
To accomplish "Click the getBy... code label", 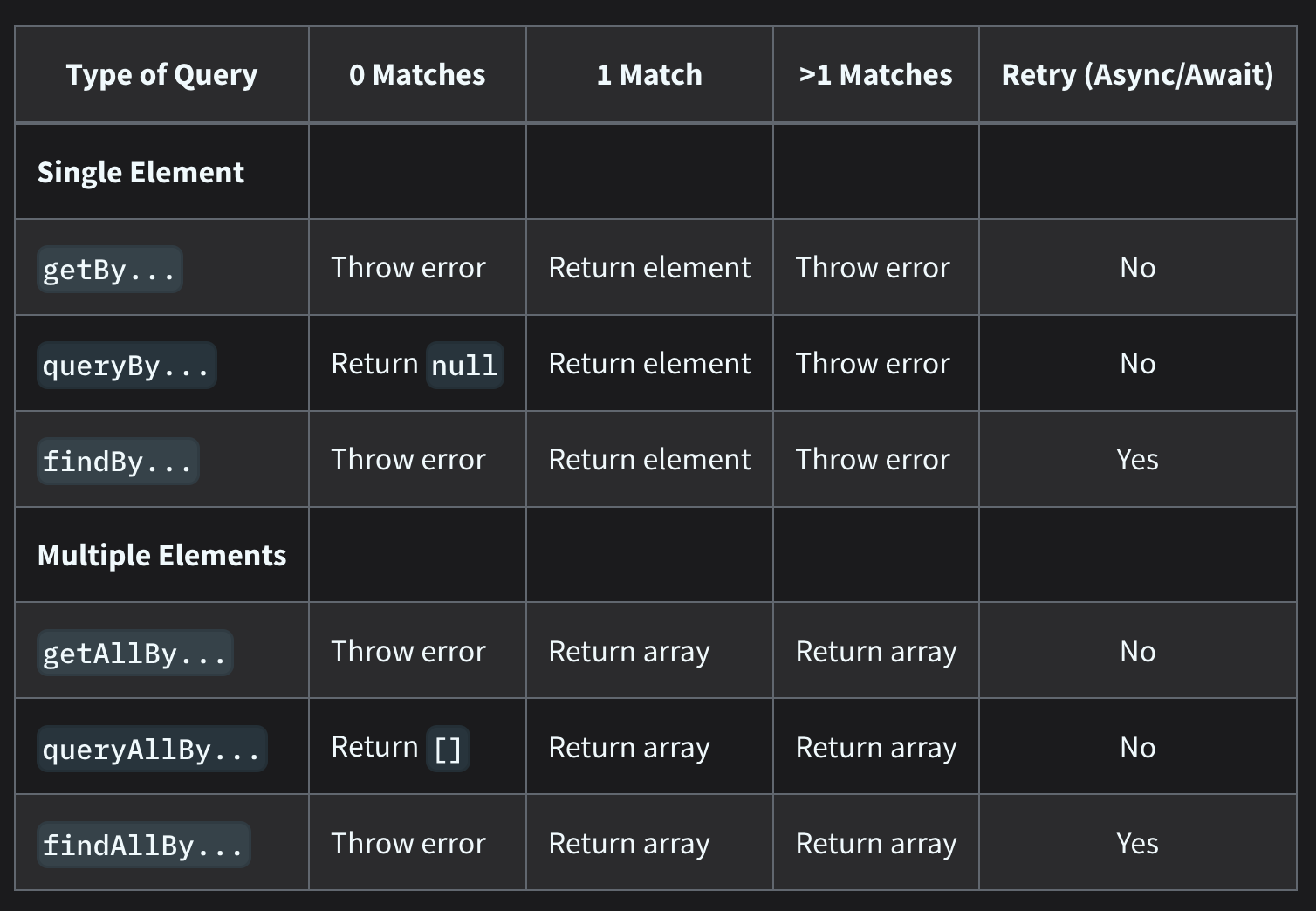I will [x=109, y=269].
